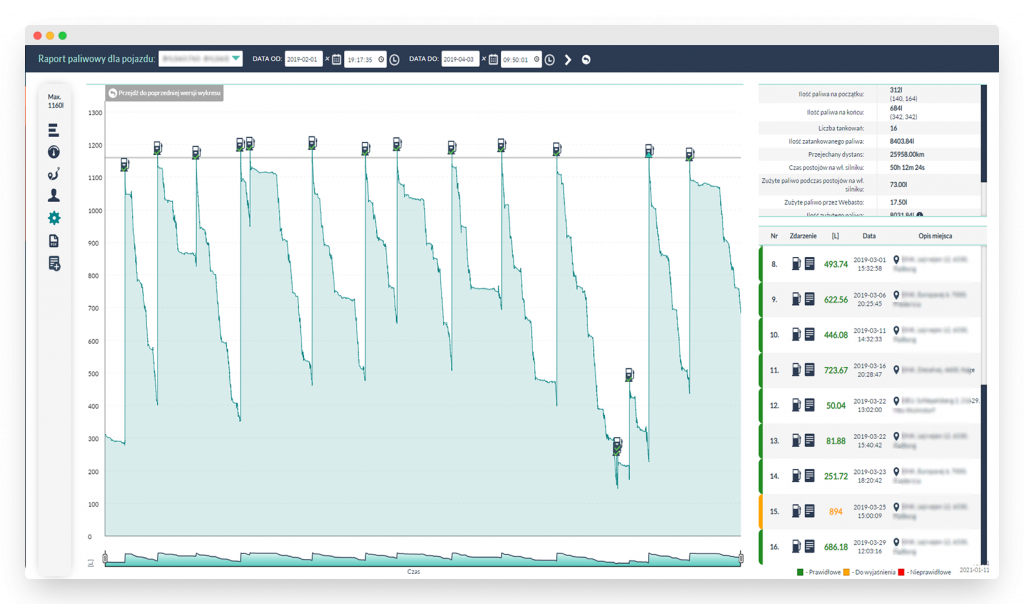The image size is (1024, 604).
Task: Select the 50.04 liters value
Action: point(835,405)
